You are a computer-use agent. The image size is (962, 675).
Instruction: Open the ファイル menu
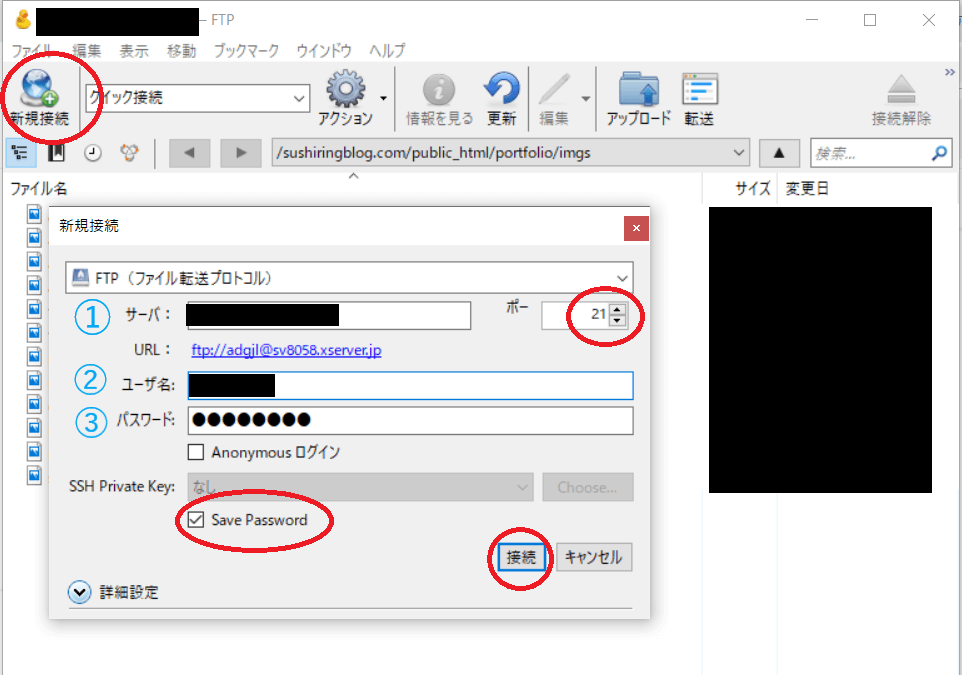pos(32,50)
